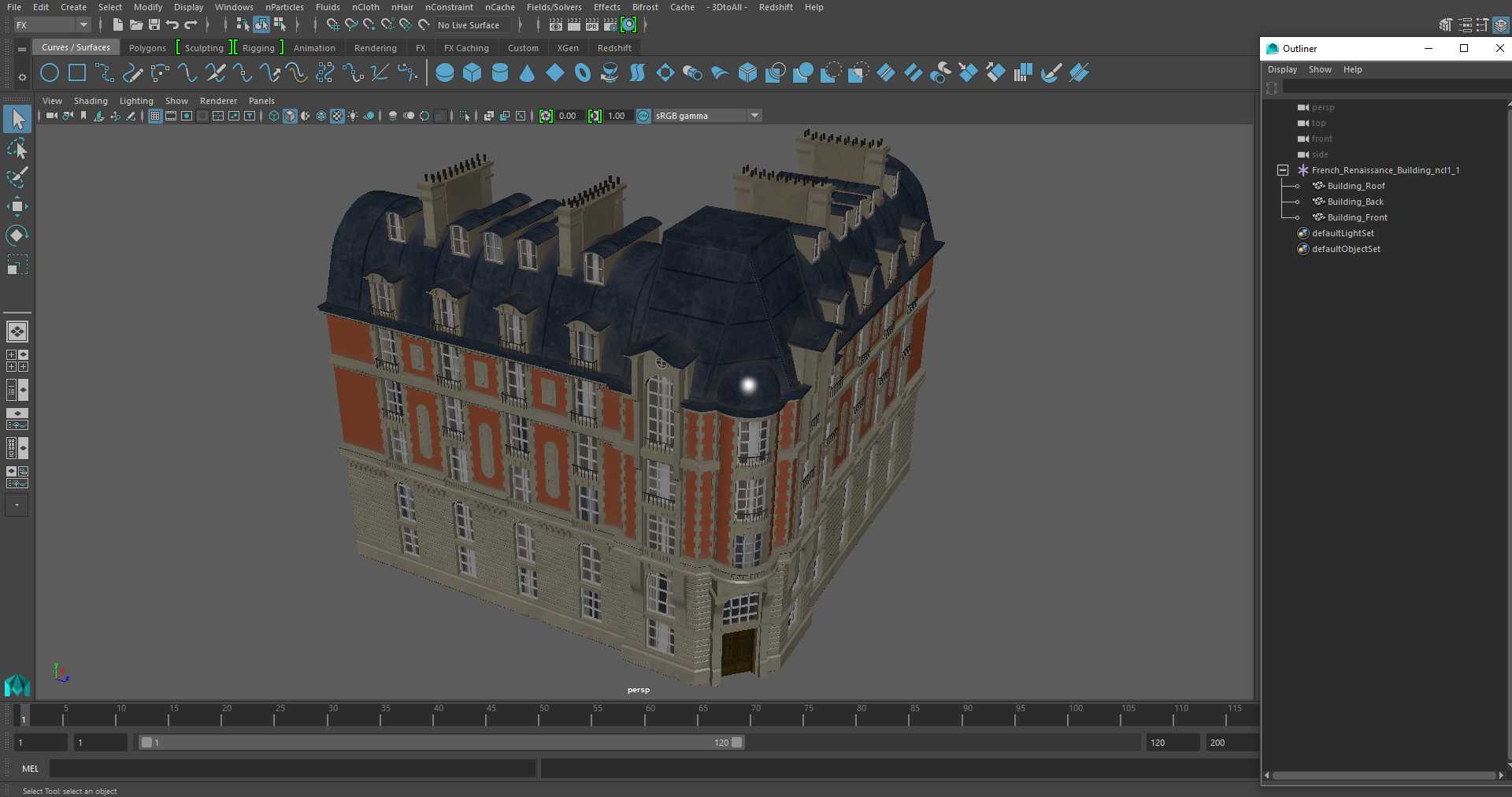Choose the Lasso Select tool

point(17,149)
